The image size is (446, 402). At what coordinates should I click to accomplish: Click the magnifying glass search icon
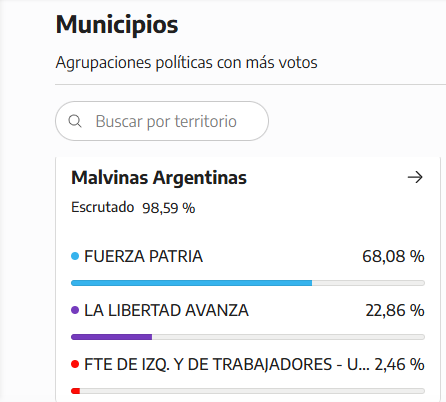(75, 121)
